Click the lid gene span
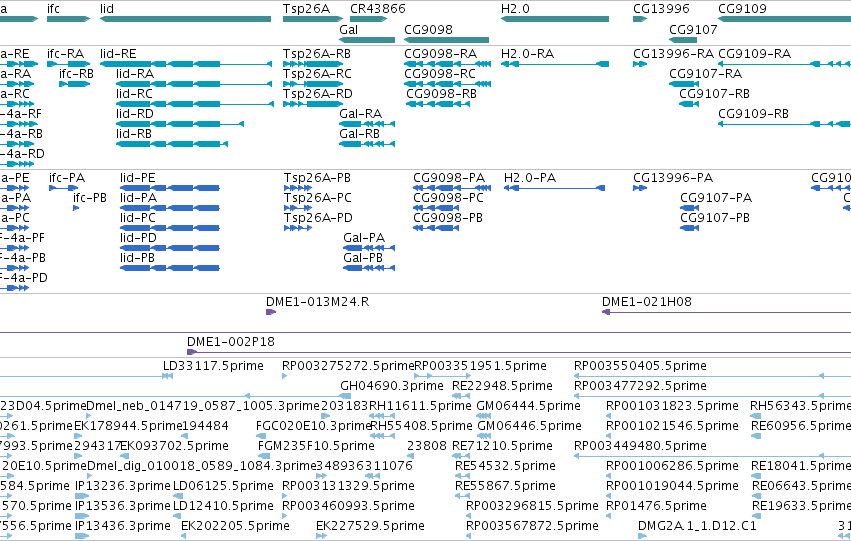Image resolution: width=851 pixels, height=541 pixels. [186, 19]
